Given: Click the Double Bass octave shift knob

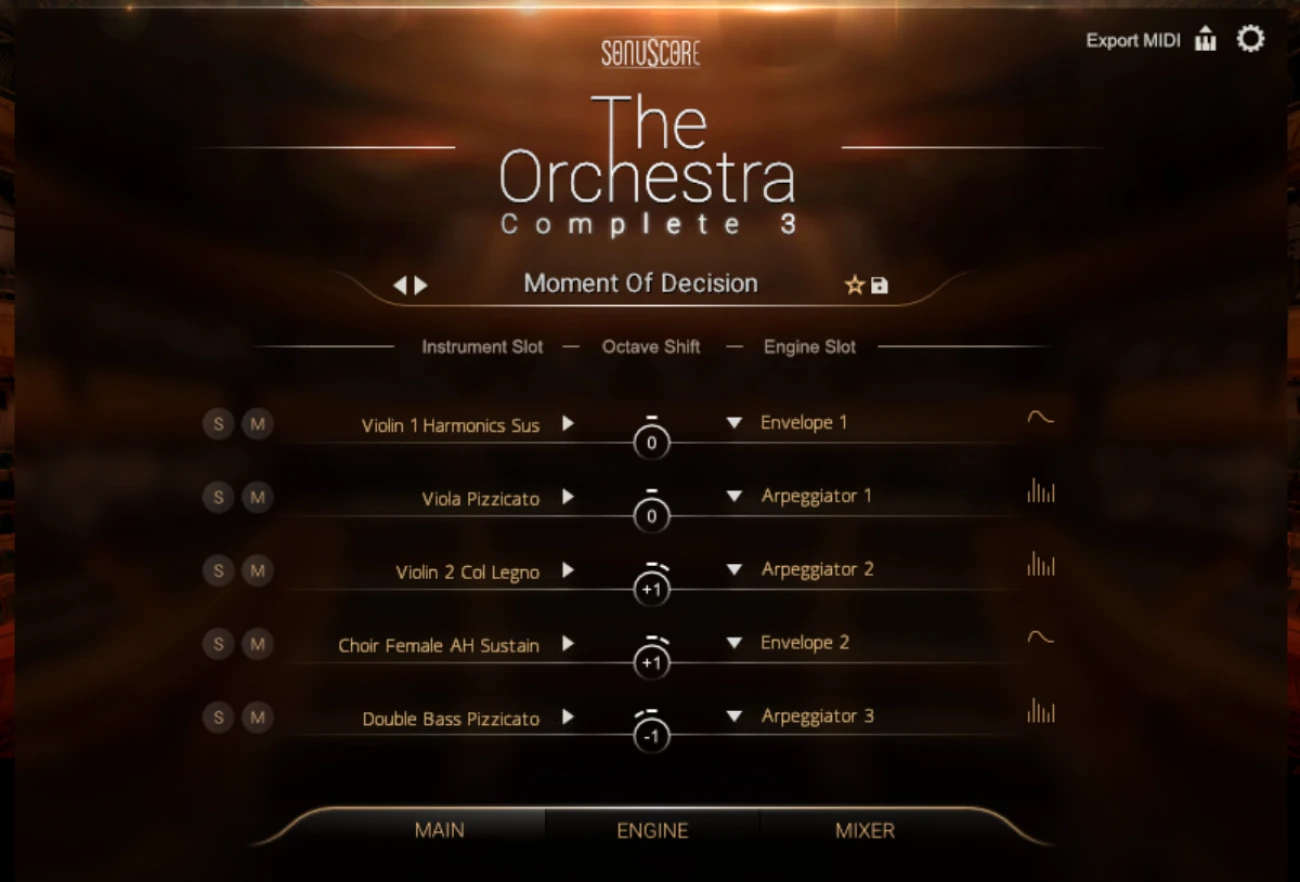Looking at the screenshot, I should click(x=651, y=737).
